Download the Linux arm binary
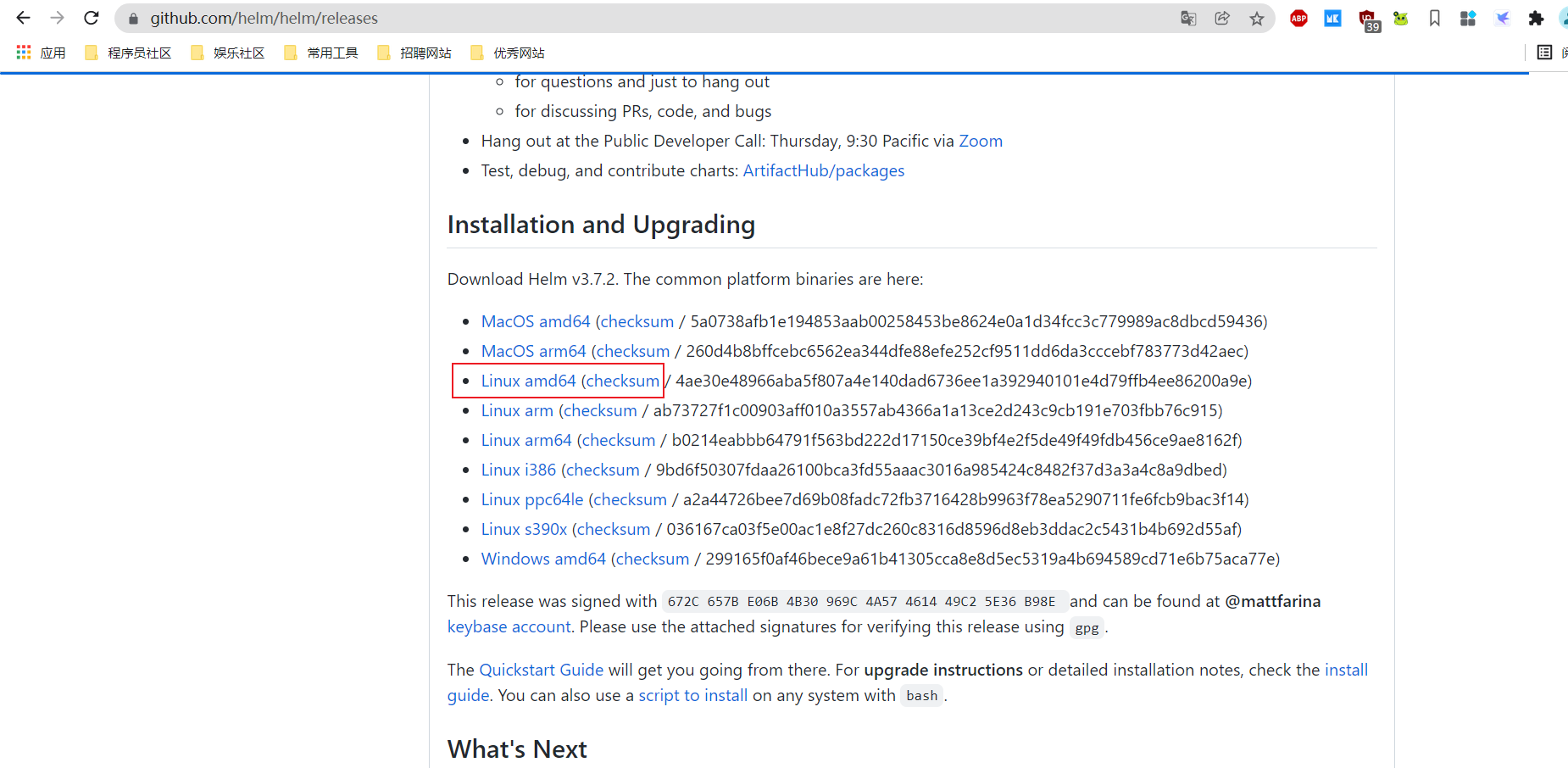This screenshot has width=1568, height=768. coord(517,410)
